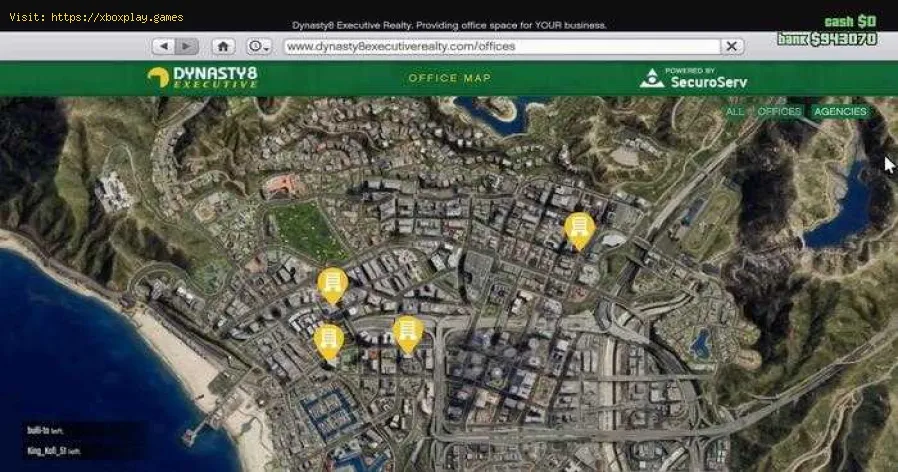Filter map by OFFICES
The height and width of the screenshot is (472, 898).
click(x=779, y=112)
